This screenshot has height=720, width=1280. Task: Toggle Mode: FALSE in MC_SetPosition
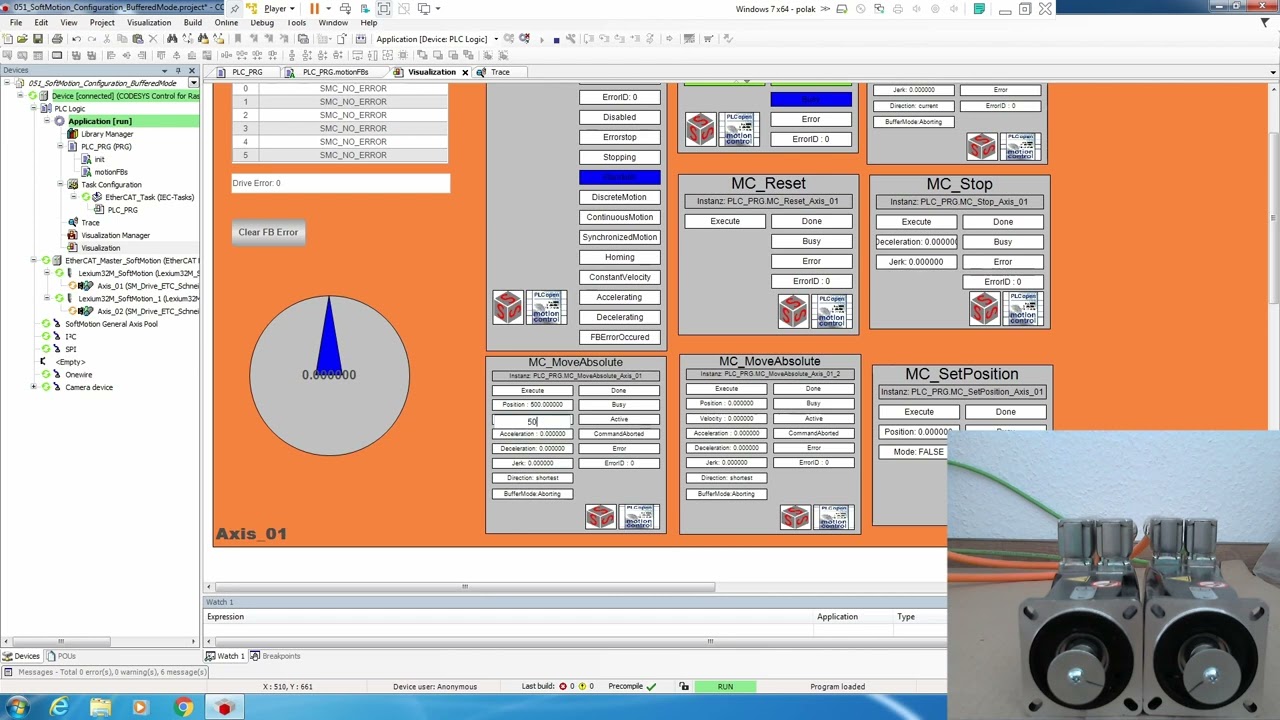[x=919, y=452]
